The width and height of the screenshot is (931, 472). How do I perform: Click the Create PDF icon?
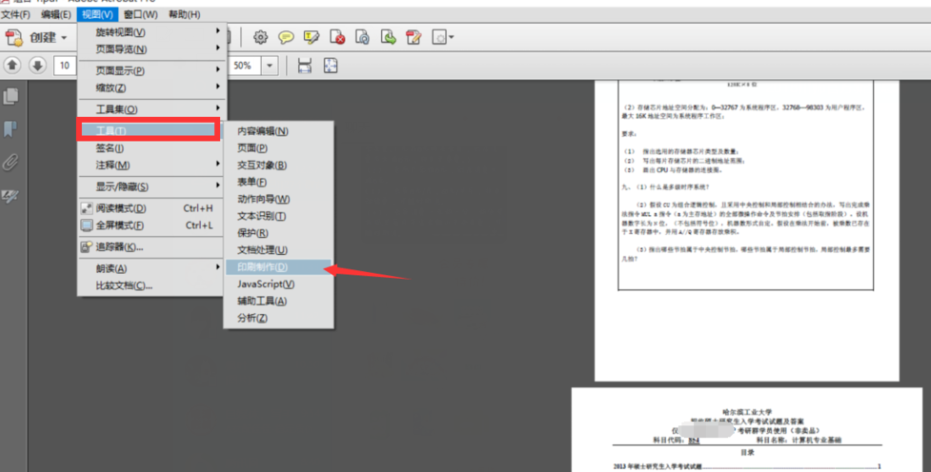pos(14,37)
